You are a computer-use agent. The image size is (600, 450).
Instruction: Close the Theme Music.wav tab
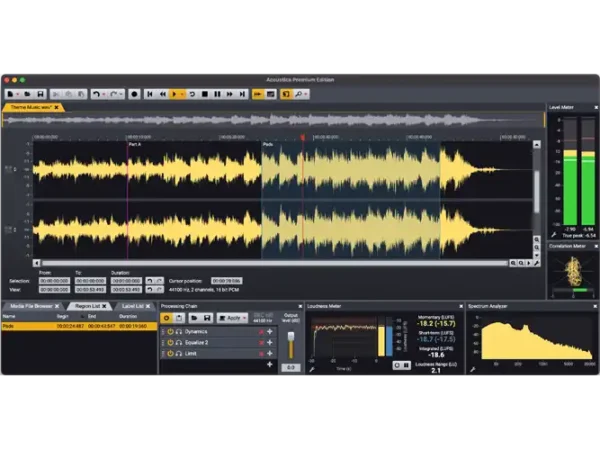coord(57,108)
